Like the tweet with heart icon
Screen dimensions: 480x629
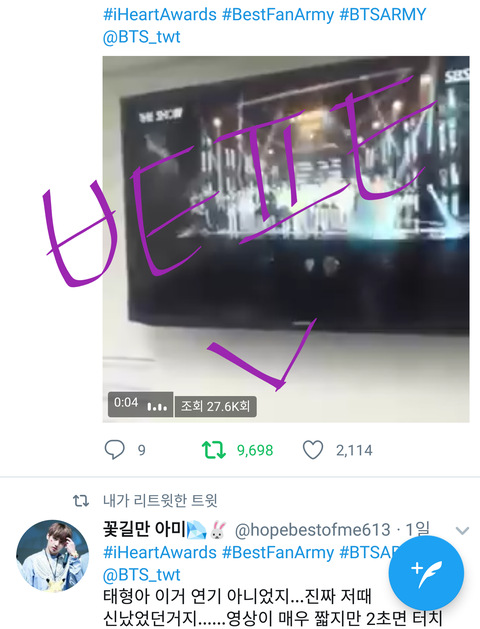(313, 450)
